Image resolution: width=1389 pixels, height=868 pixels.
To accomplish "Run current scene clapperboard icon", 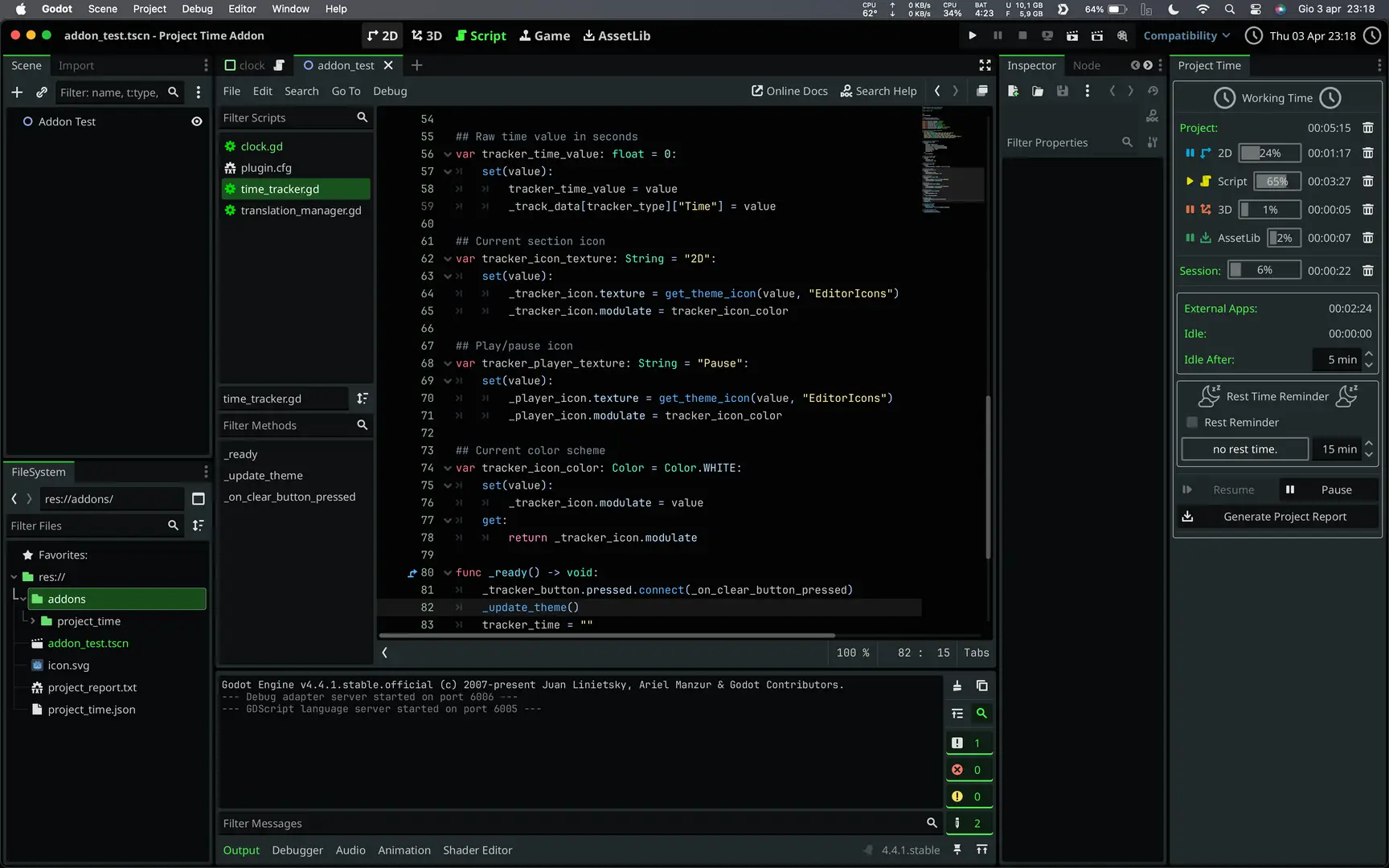I will click(1072, 35).
